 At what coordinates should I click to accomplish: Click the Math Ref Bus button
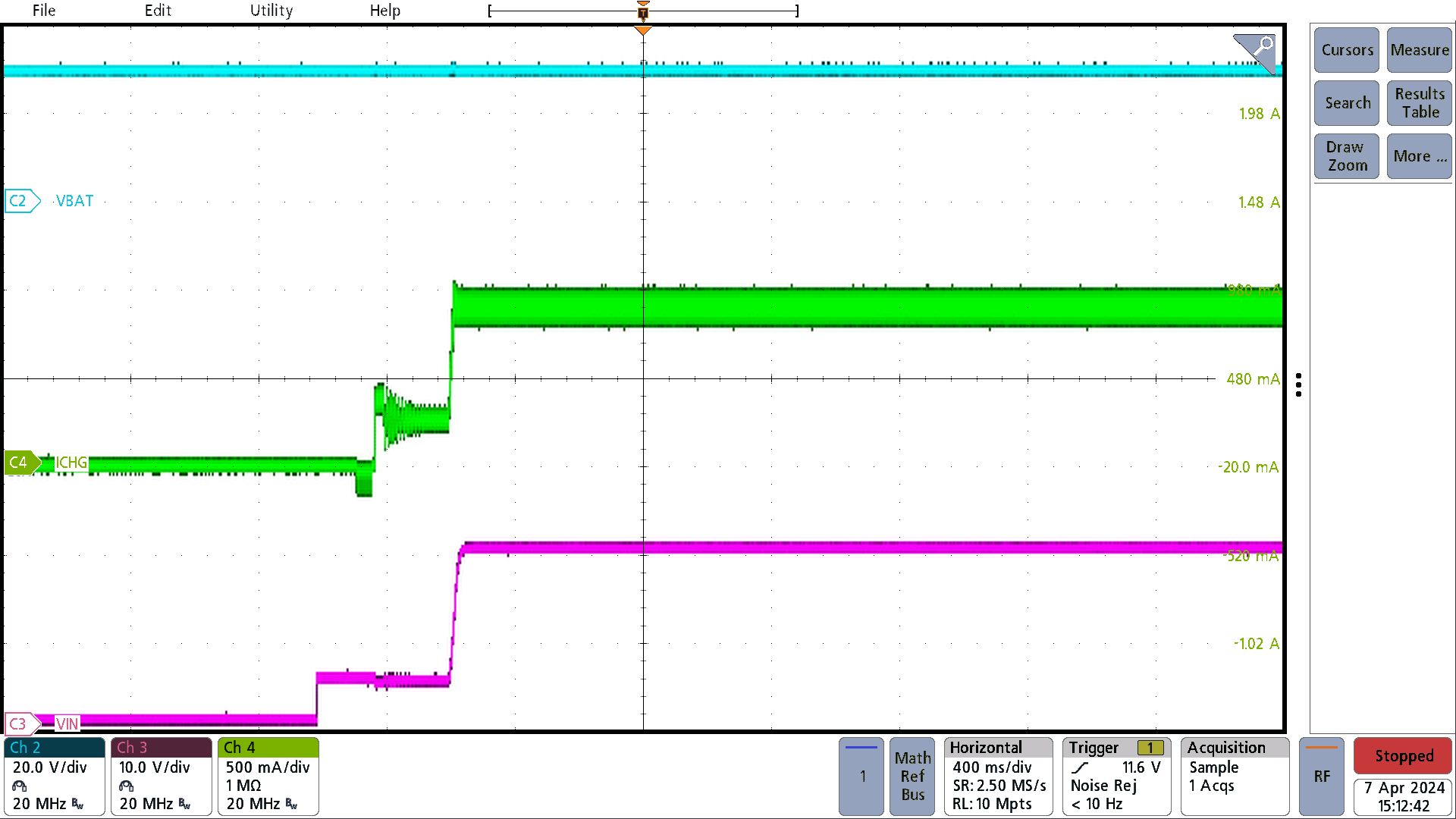[x=912, y=777]
